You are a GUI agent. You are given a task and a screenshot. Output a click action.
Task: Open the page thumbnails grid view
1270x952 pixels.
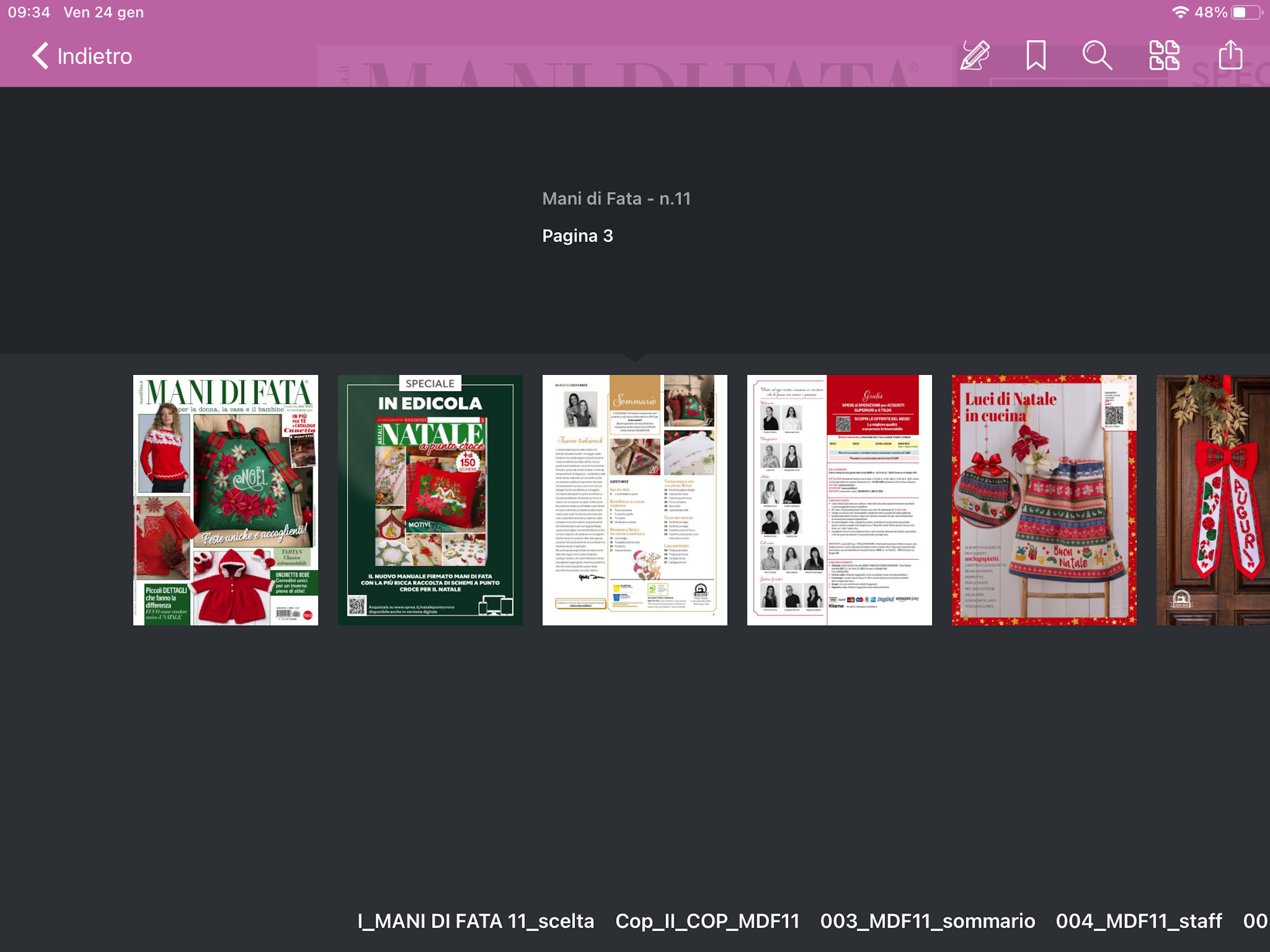point(1164,55)
